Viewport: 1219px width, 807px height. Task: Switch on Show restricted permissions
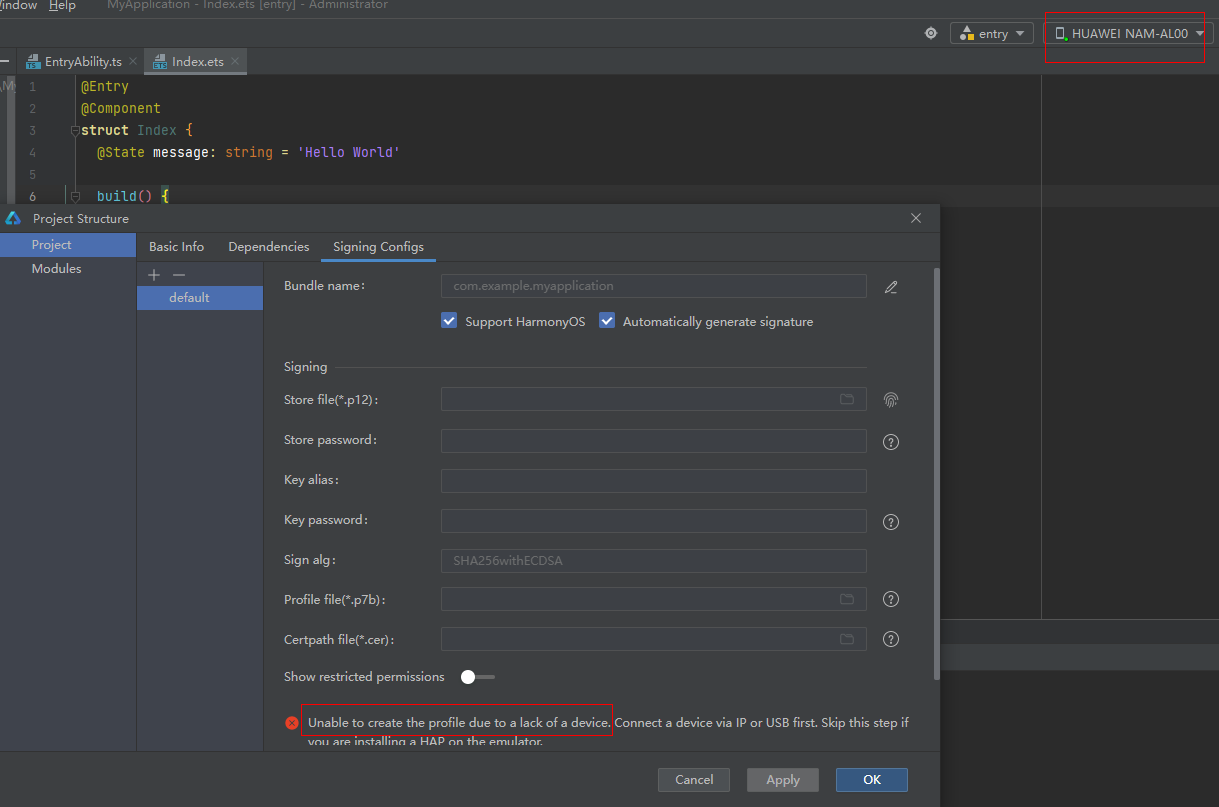click(x=477, y=677)
